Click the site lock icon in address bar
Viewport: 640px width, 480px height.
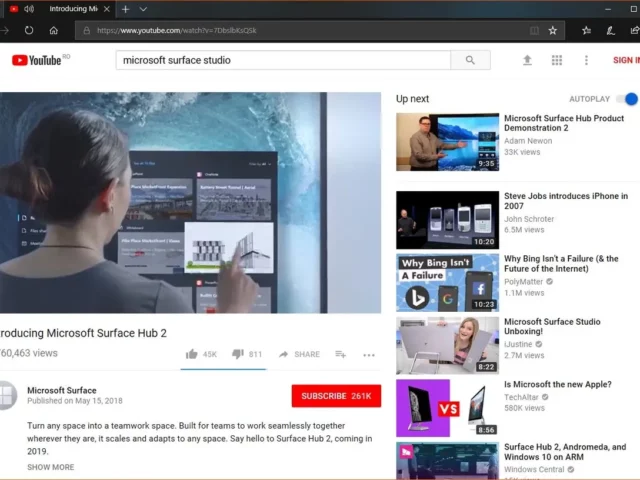point(87,31)
